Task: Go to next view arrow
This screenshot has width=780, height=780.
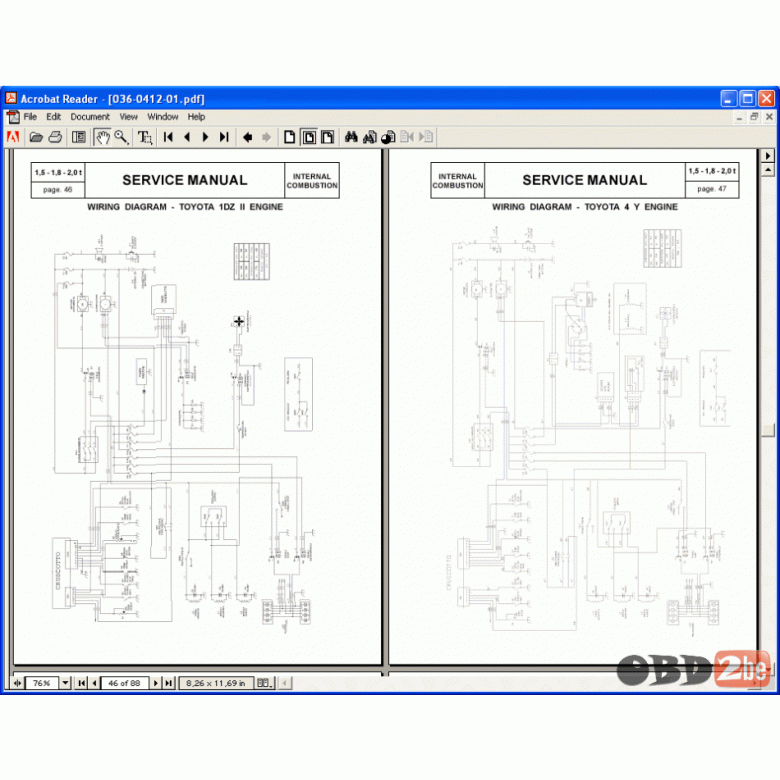Action: 267,137
